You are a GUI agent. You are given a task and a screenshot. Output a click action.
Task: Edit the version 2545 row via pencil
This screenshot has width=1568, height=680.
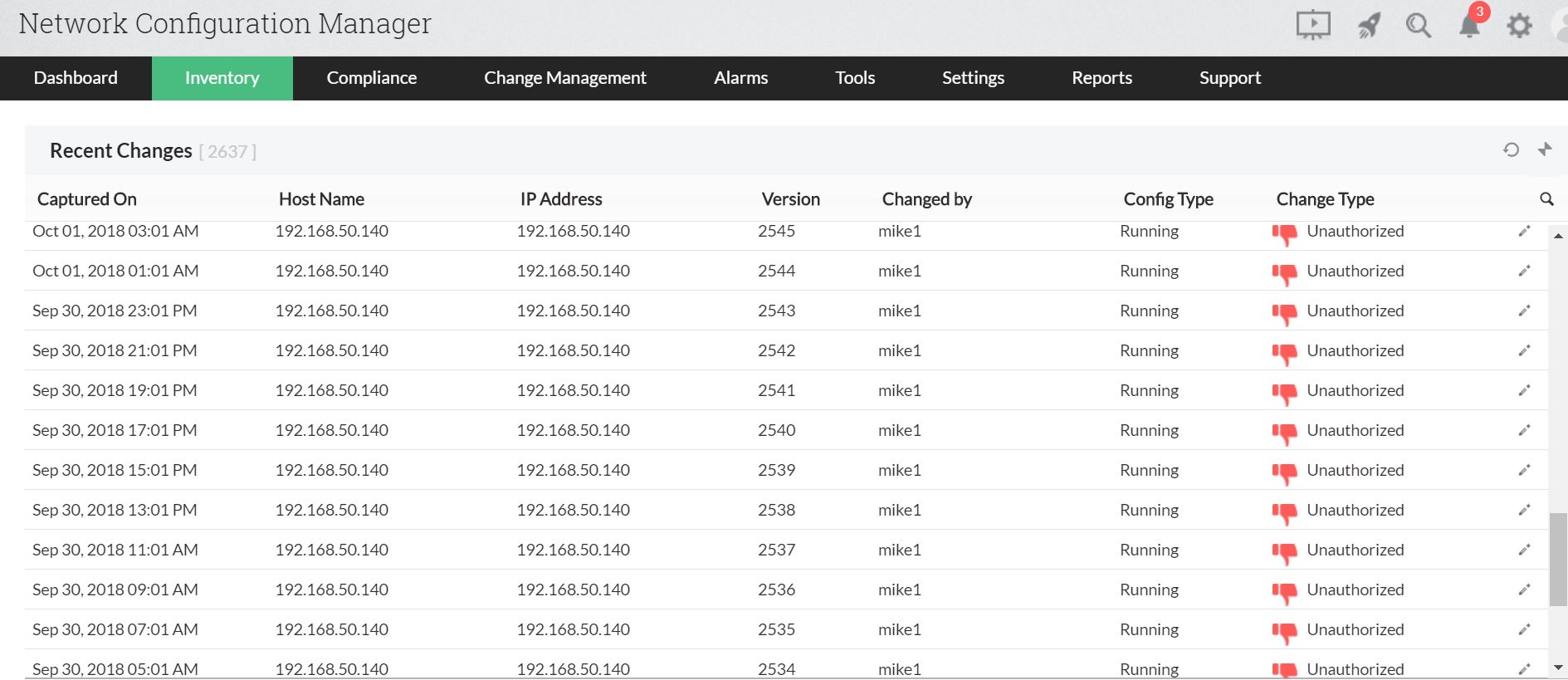[x=1524, y=232]
